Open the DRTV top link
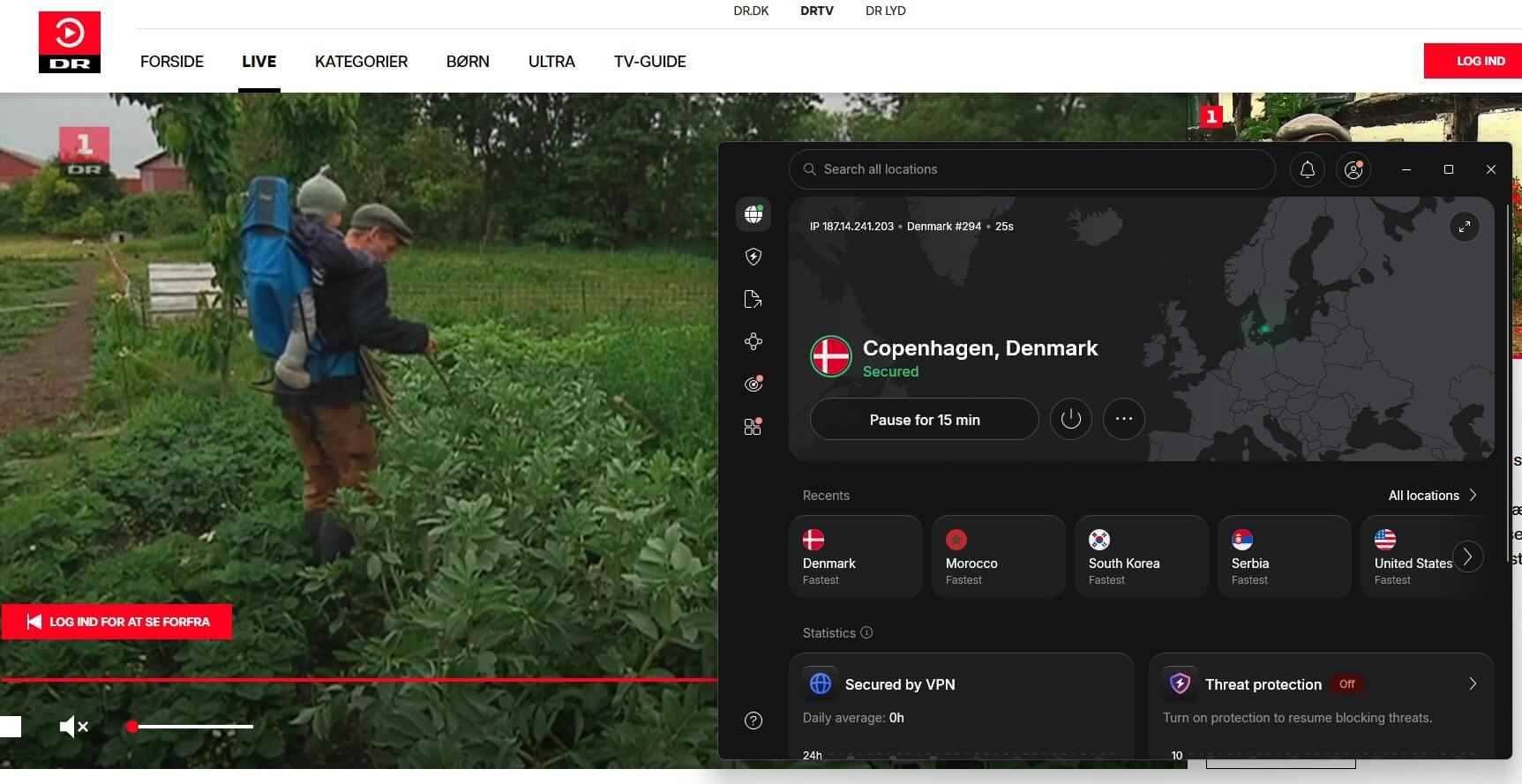This screenshot has width=1522, height=784. pyautogui.click(x=817, y=11)
